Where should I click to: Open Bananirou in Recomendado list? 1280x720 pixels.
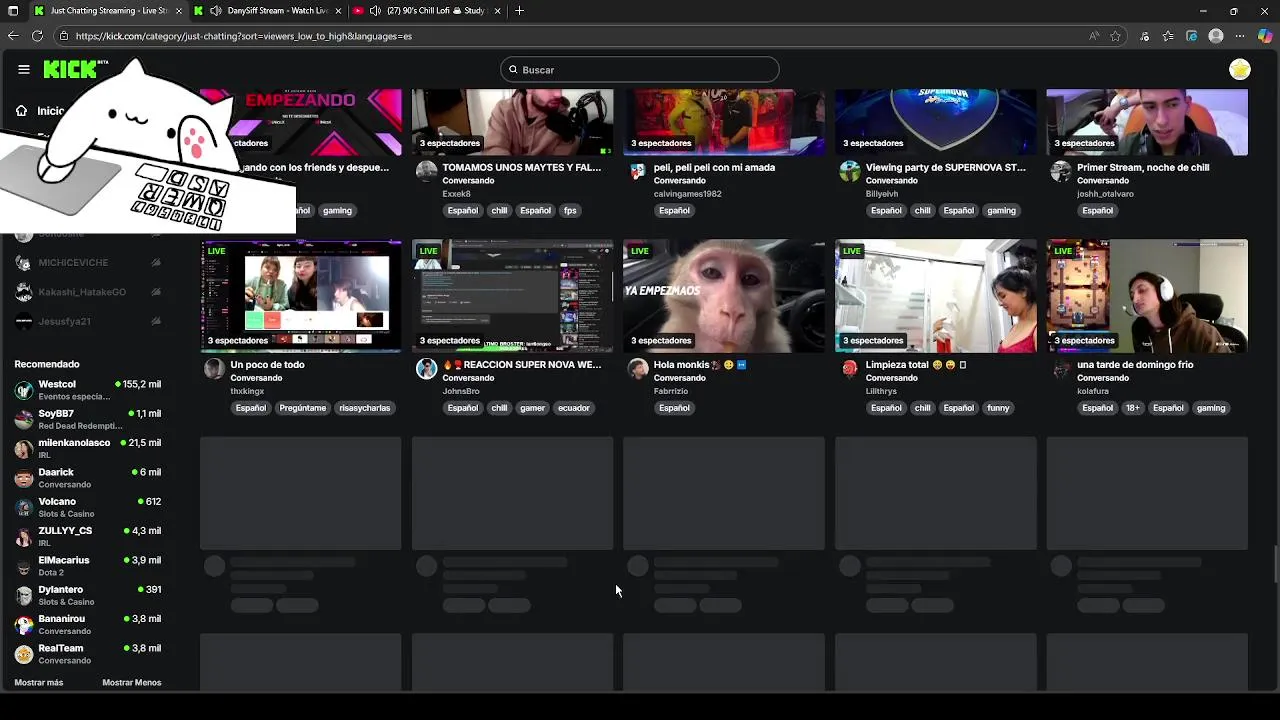pos(88,625)
